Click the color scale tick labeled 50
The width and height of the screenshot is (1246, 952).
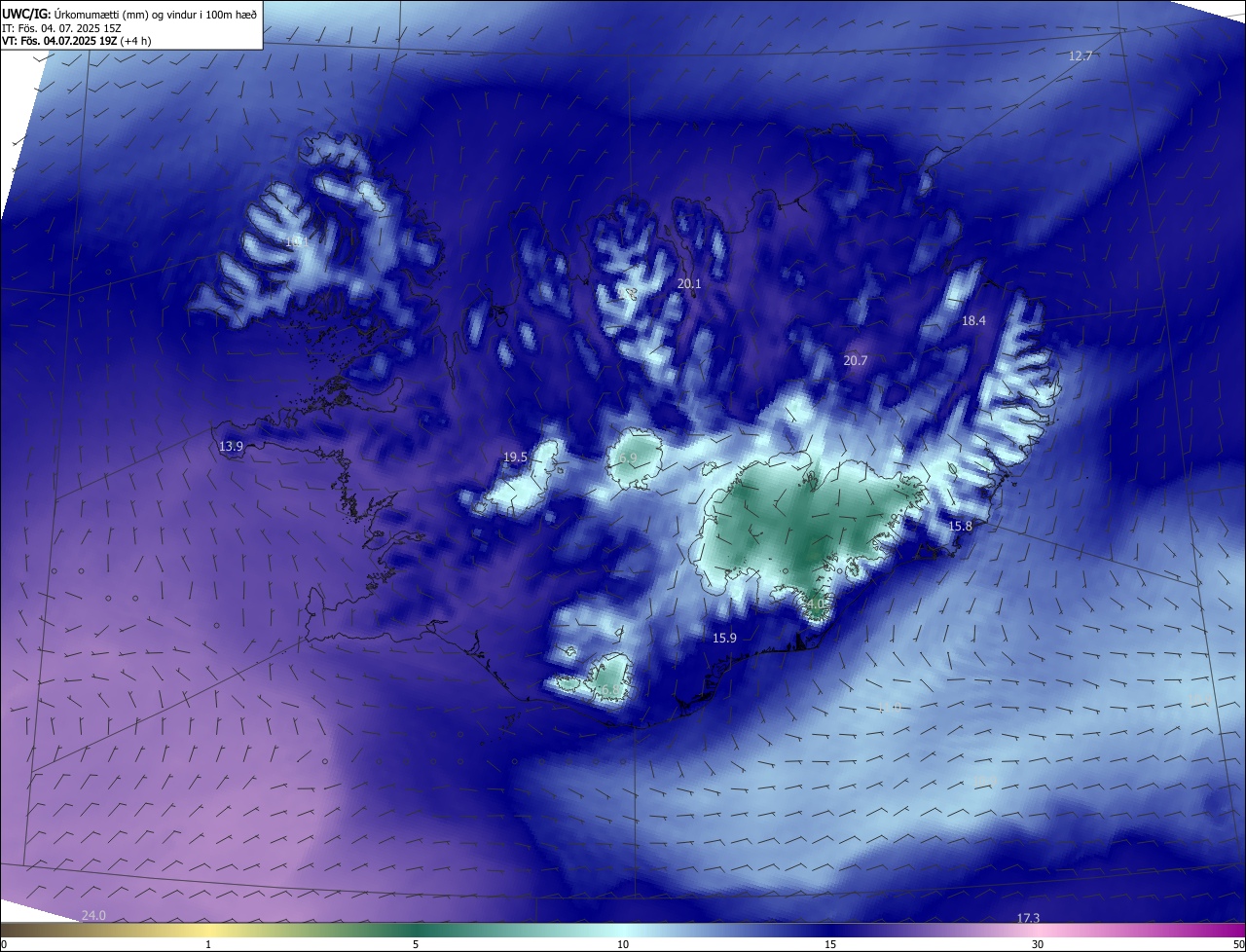click(x=1238, y=944)
